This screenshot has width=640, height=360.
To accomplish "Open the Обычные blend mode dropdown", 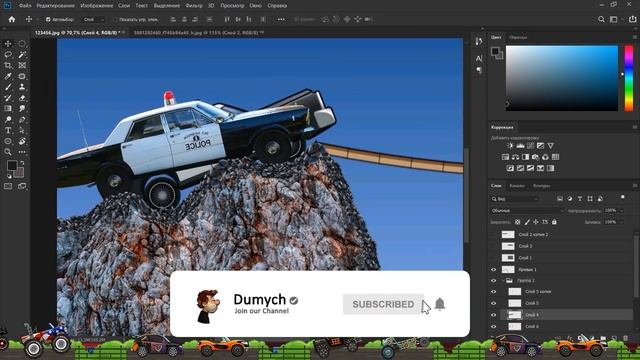I will click(x=527, y=211).
